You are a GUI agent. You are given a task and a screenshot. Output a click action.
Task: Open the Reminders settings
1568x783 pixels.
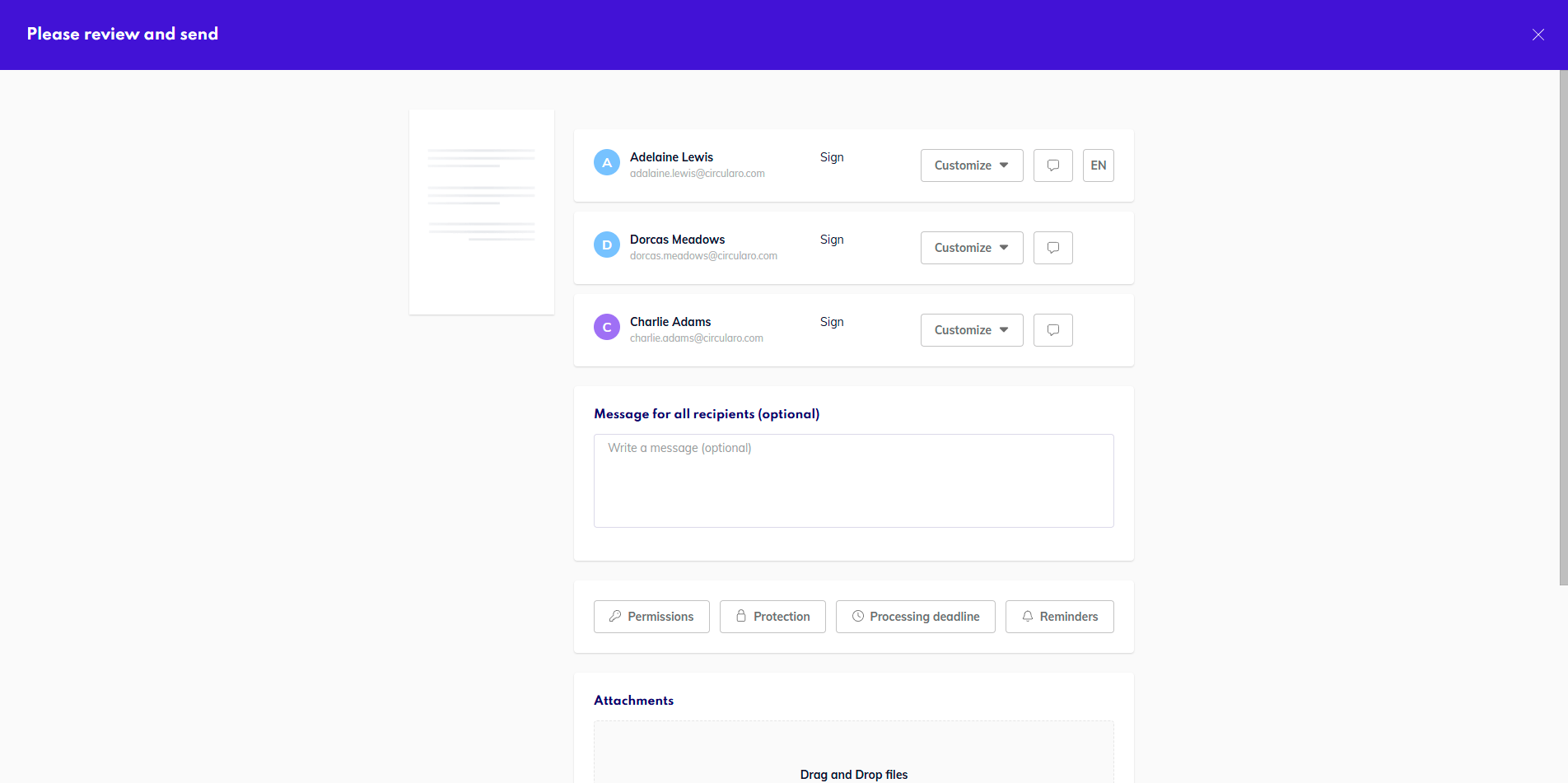1059,617
